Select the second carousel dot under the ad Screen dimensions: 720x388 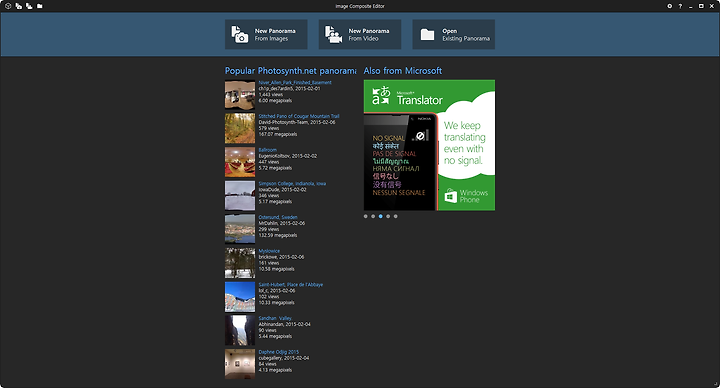373,216
